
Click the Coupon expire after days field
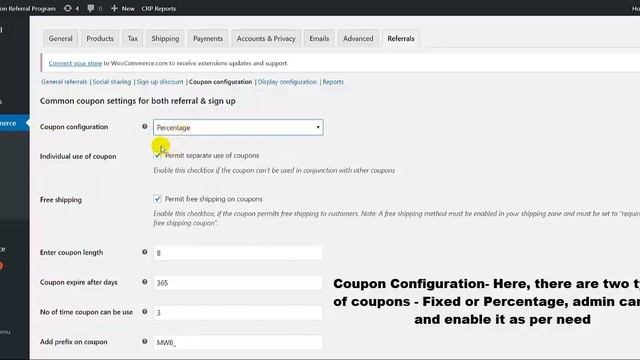point(238,283)
